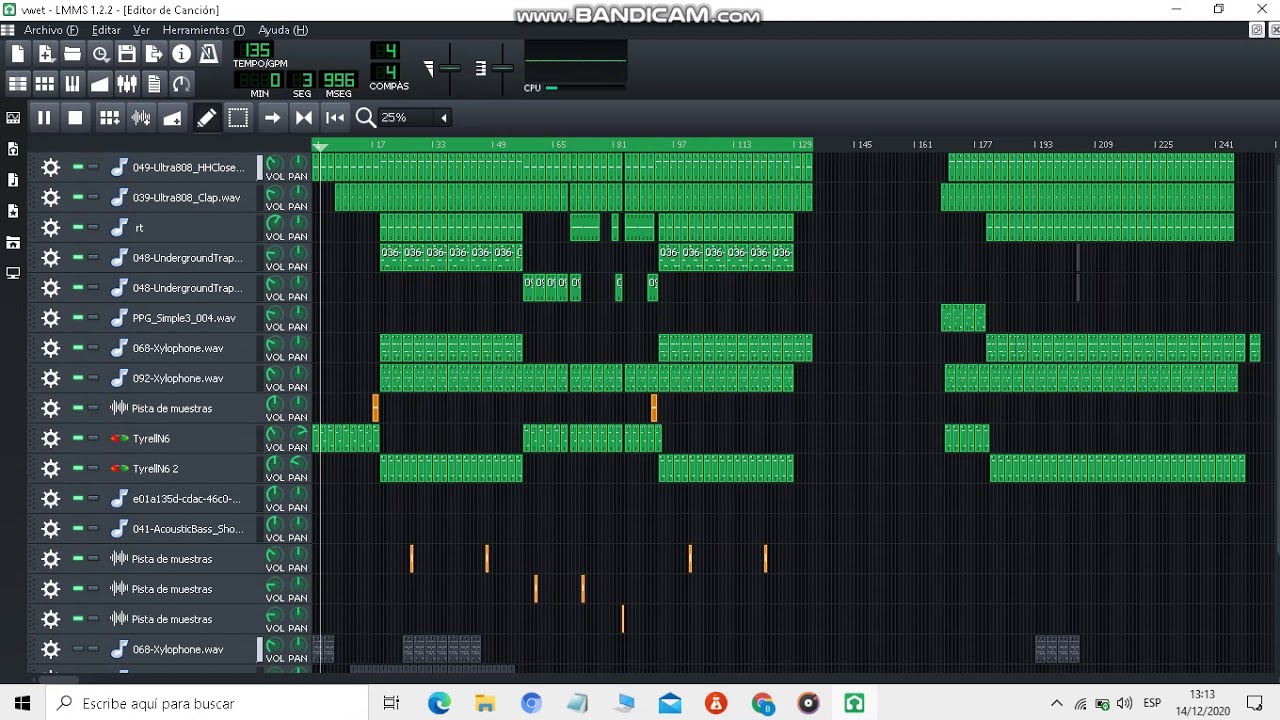Show the Automation Editor

coord(100,84)
